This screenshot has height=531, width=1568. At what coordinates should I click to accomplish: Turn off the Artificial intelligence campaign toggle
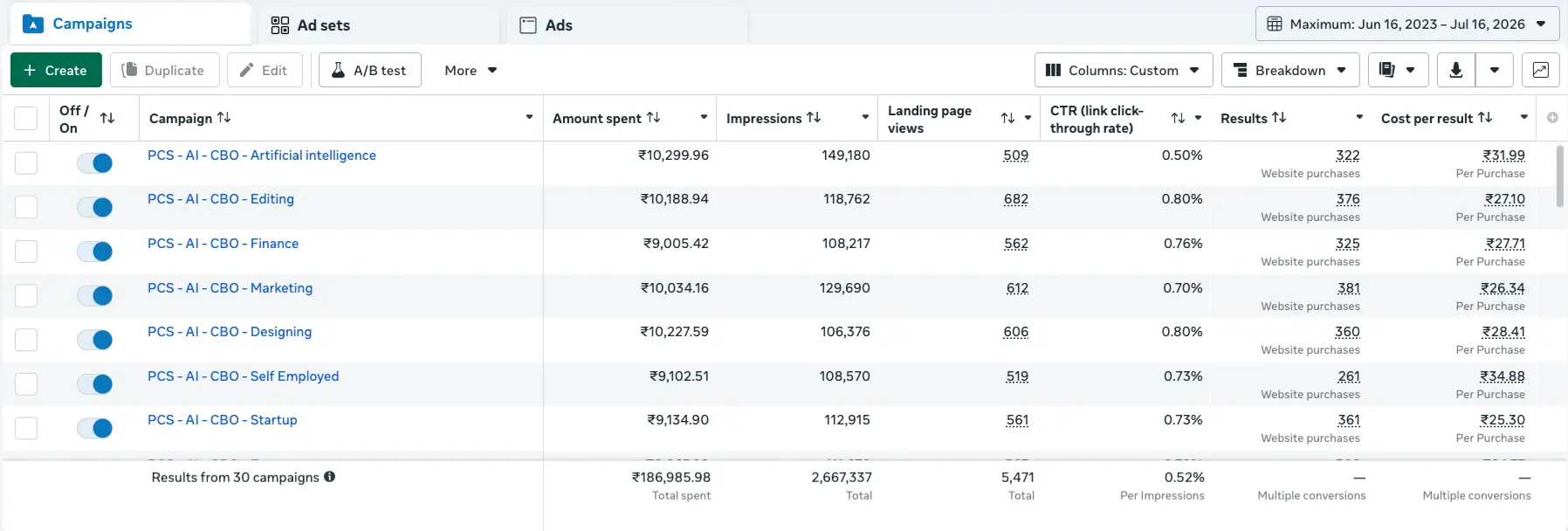tap(94, 163)
